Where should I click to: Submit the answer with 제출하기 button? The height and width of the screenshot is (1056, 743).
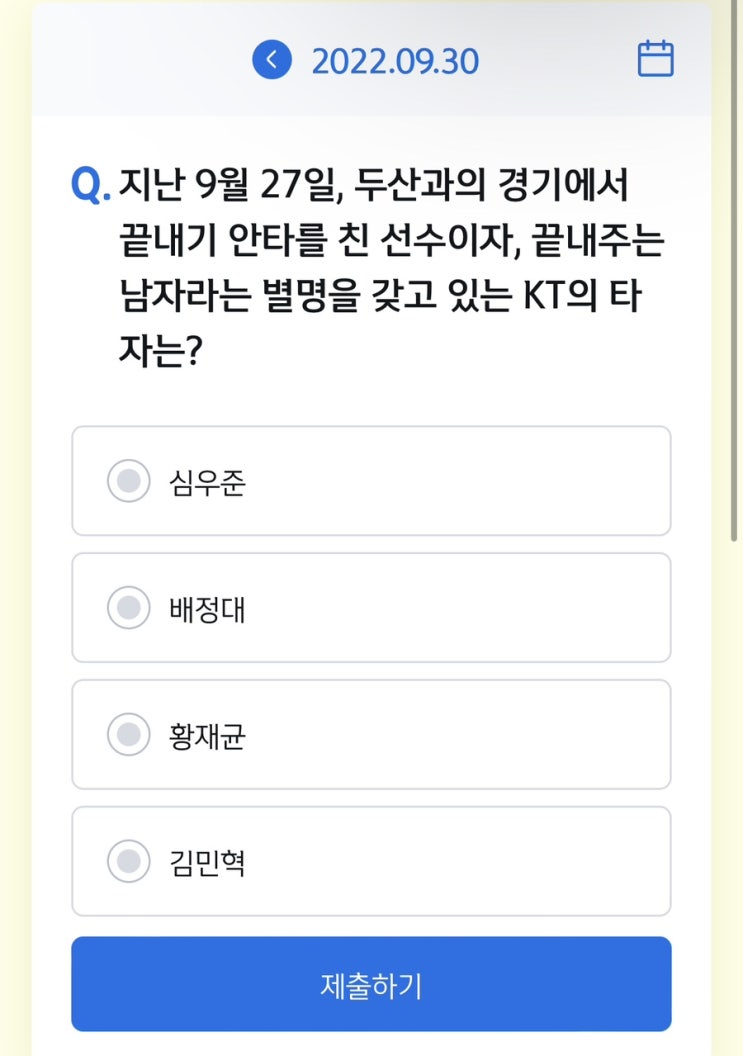point(371,984)
